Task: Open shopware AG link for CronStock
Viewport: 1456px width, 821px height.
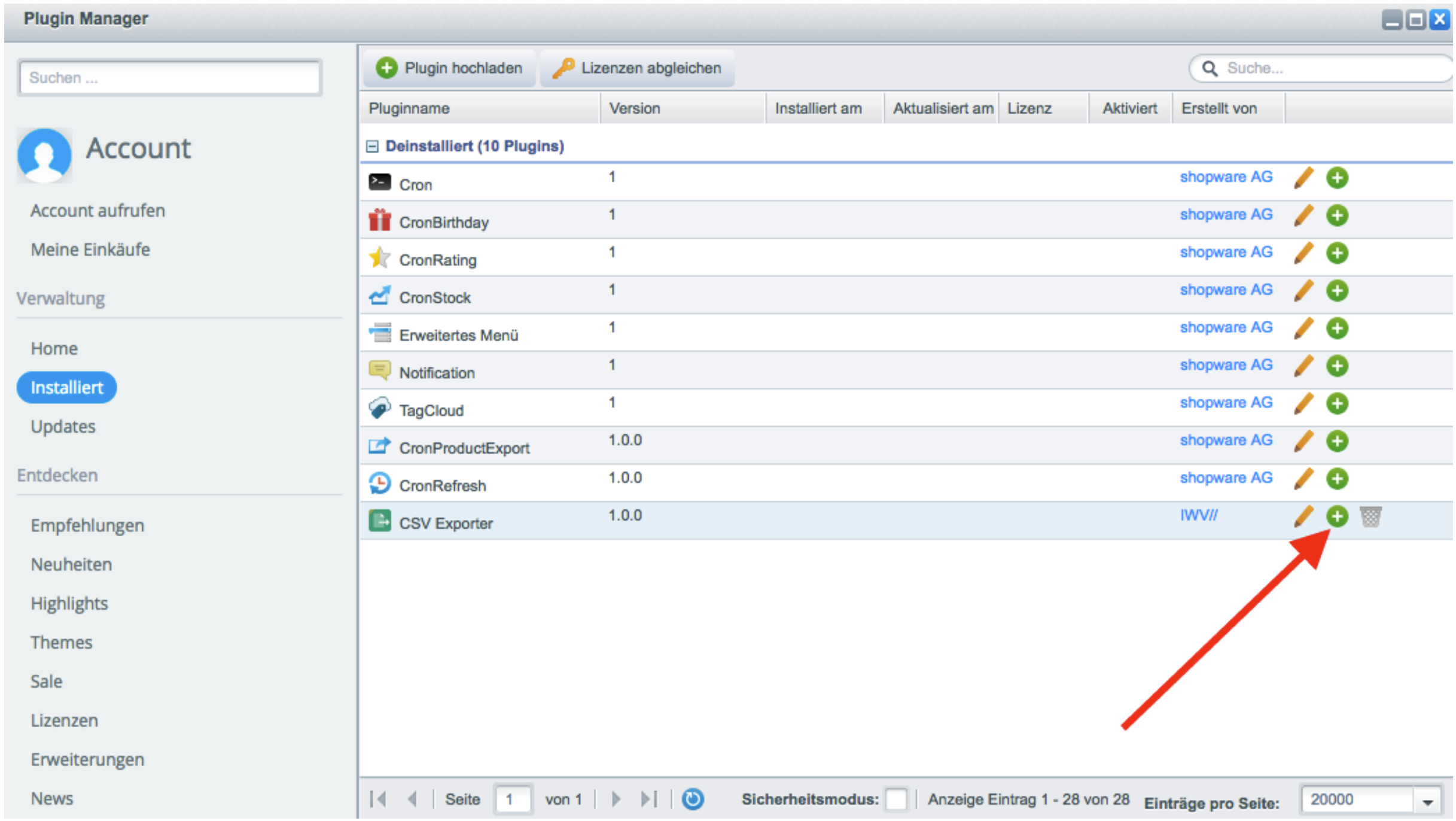Action: 1225,290
